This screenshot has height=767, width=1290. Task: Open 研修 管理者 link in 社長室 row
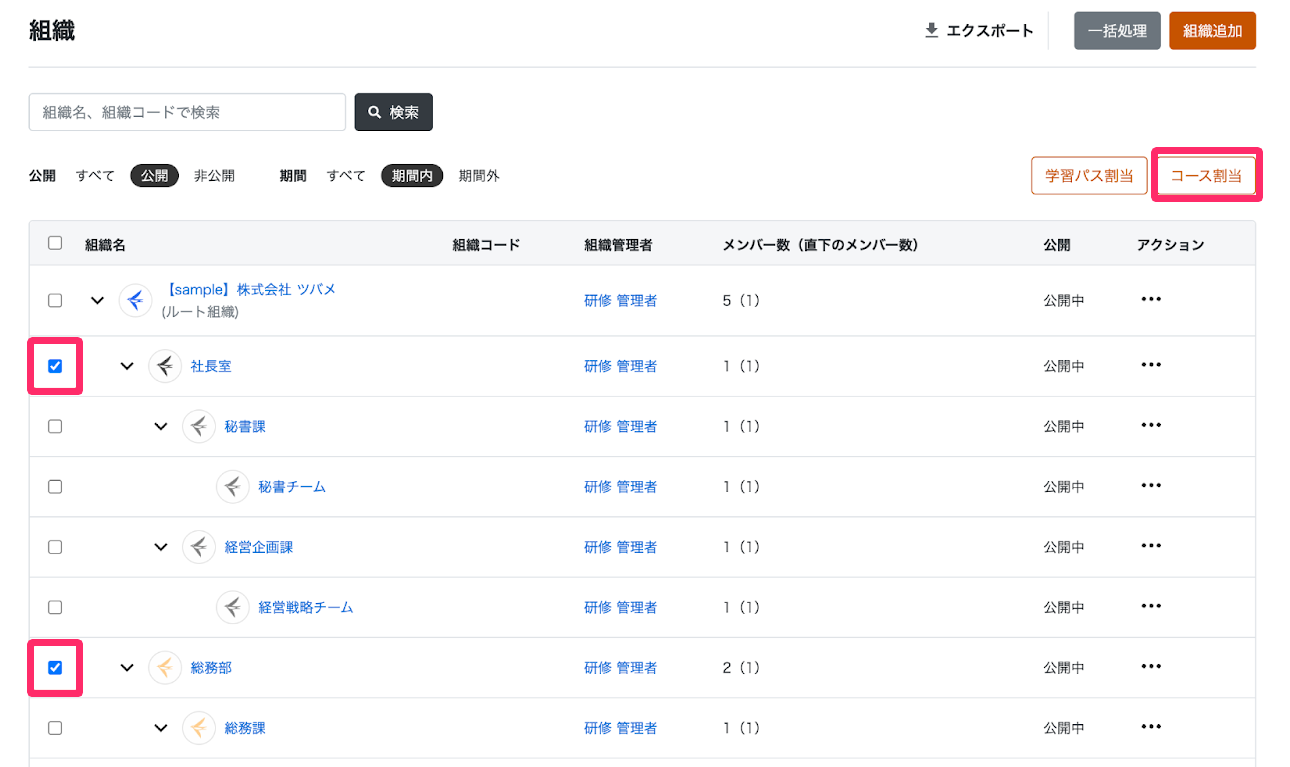[x=621, y=366]
